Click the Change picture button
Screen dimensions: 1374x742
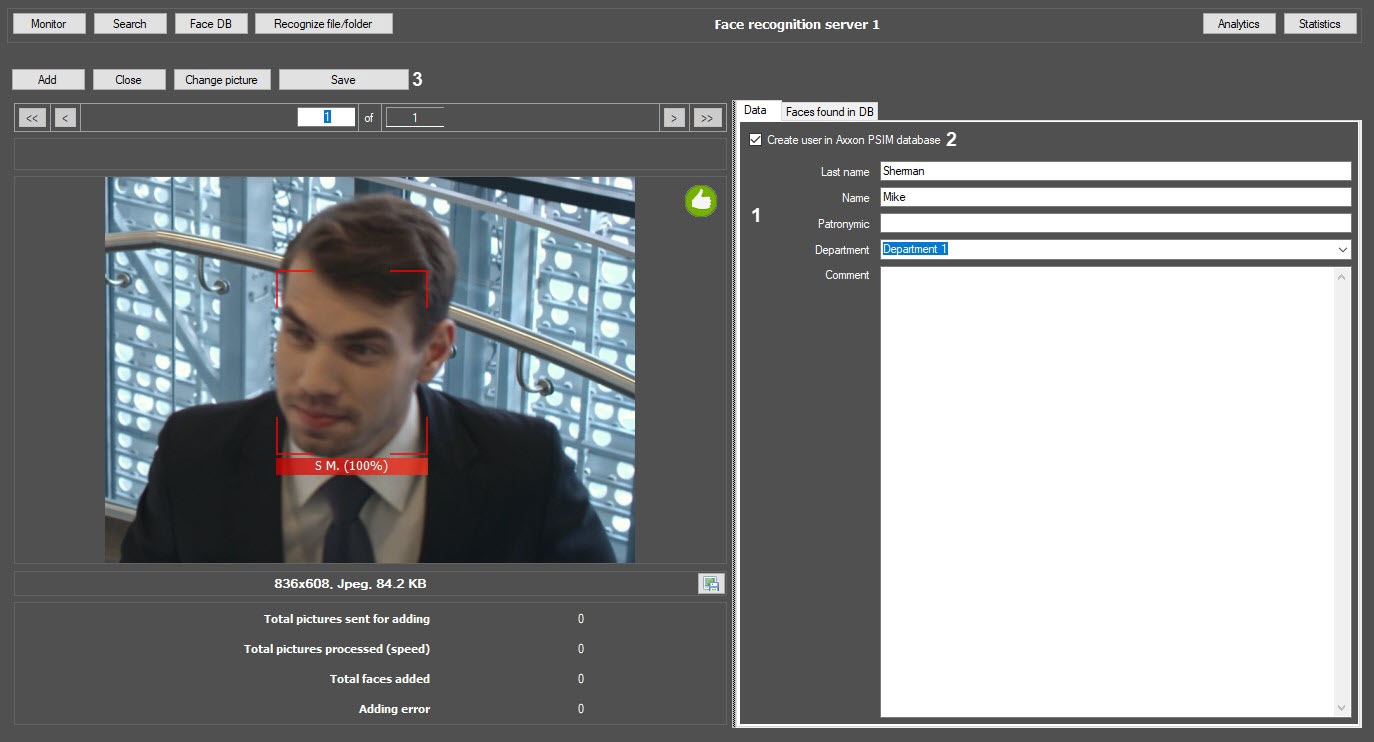click(x=221, y=80)
